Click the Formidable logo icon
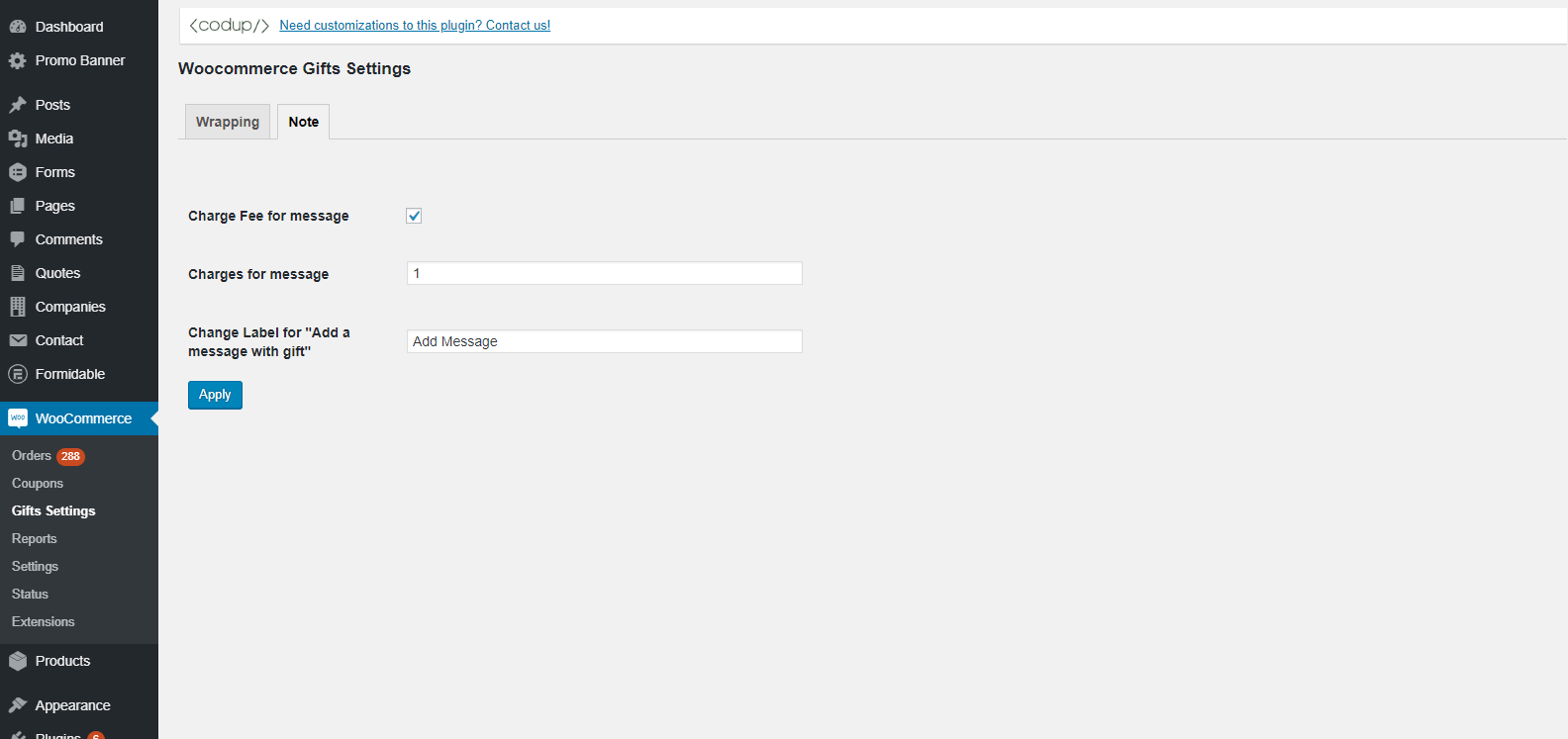 coord(18,374)
